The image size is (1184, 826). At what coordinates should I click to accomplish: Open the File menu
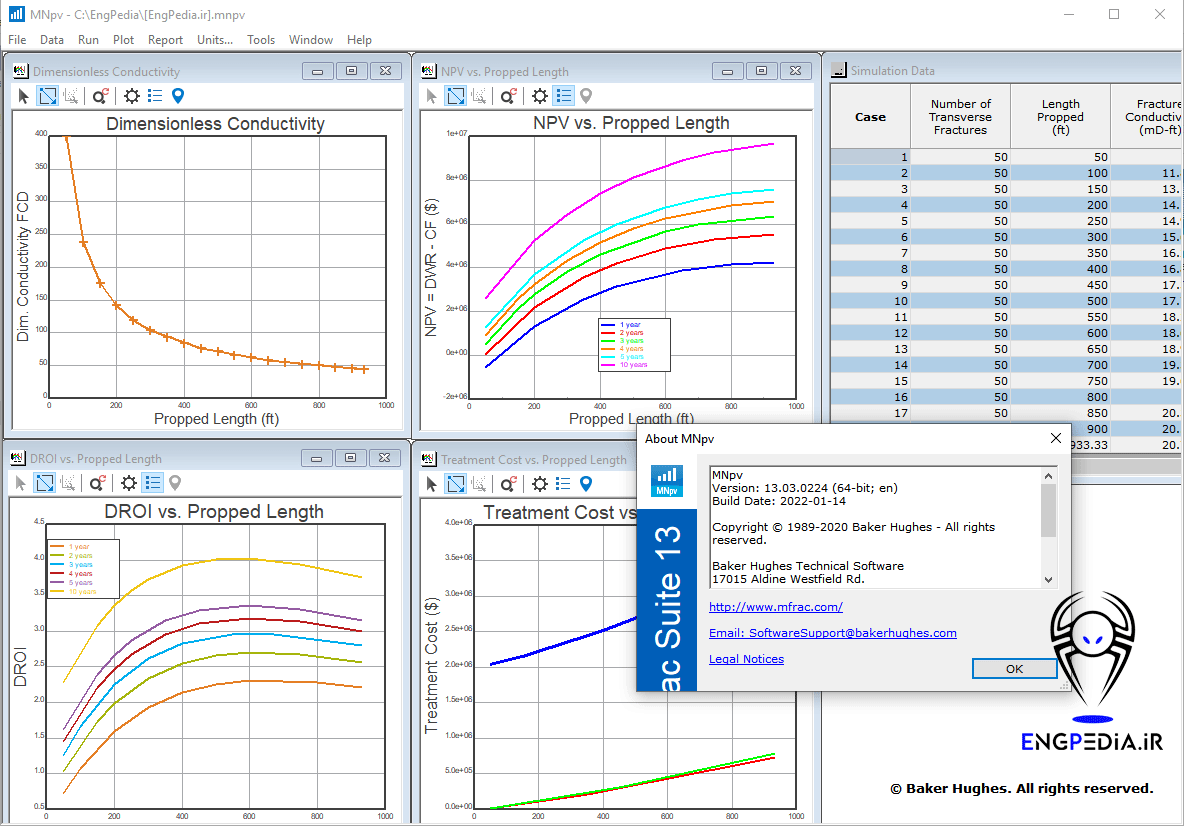pos(17,40)
